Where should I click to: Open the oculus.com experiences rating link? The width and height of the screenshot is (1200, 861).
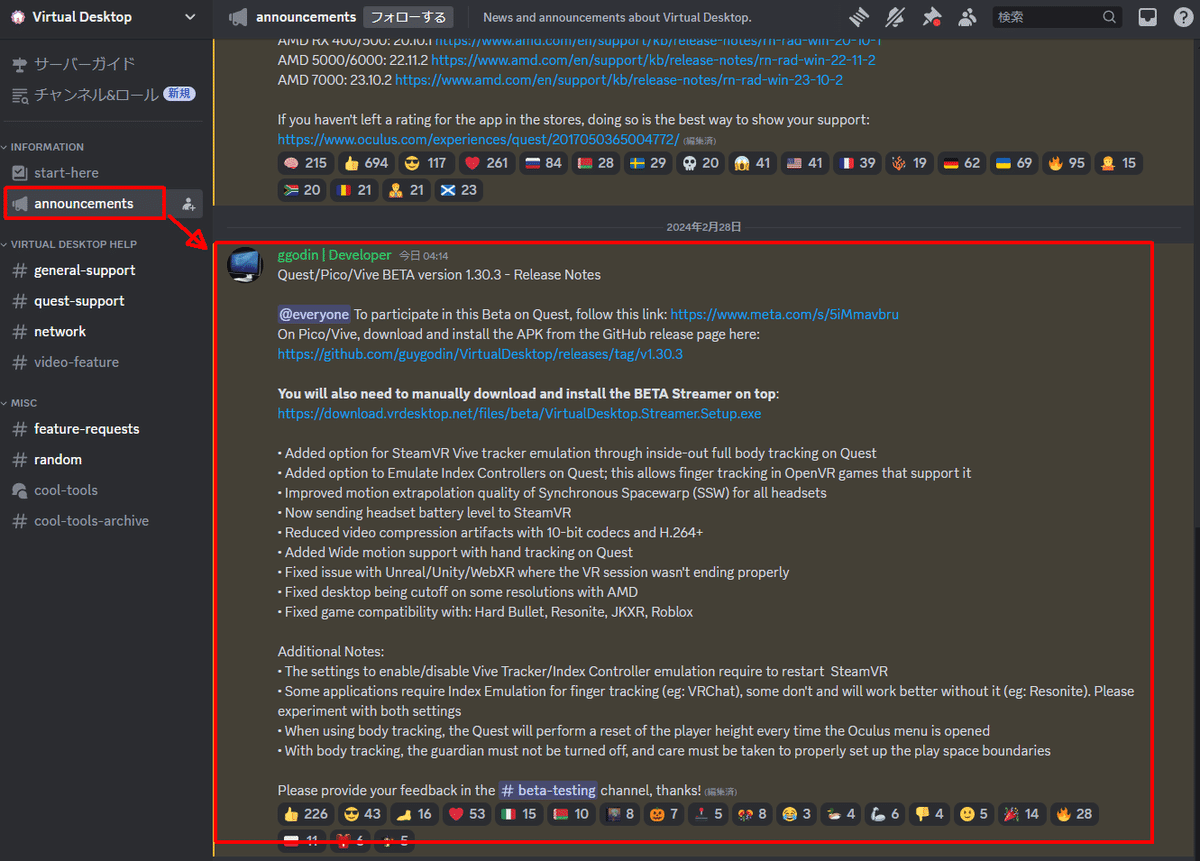pos(478,140)
